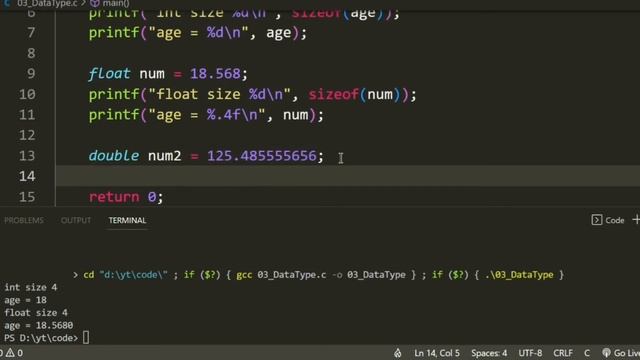Click num2 variable on line 13
This screenshot has height=360, width=640.
(x=164, y=156)
